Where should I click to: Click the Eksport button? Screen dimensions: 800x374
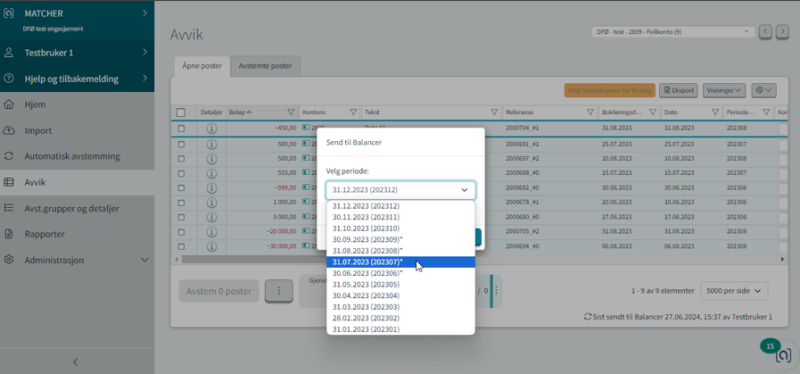[x=679, y=90]
